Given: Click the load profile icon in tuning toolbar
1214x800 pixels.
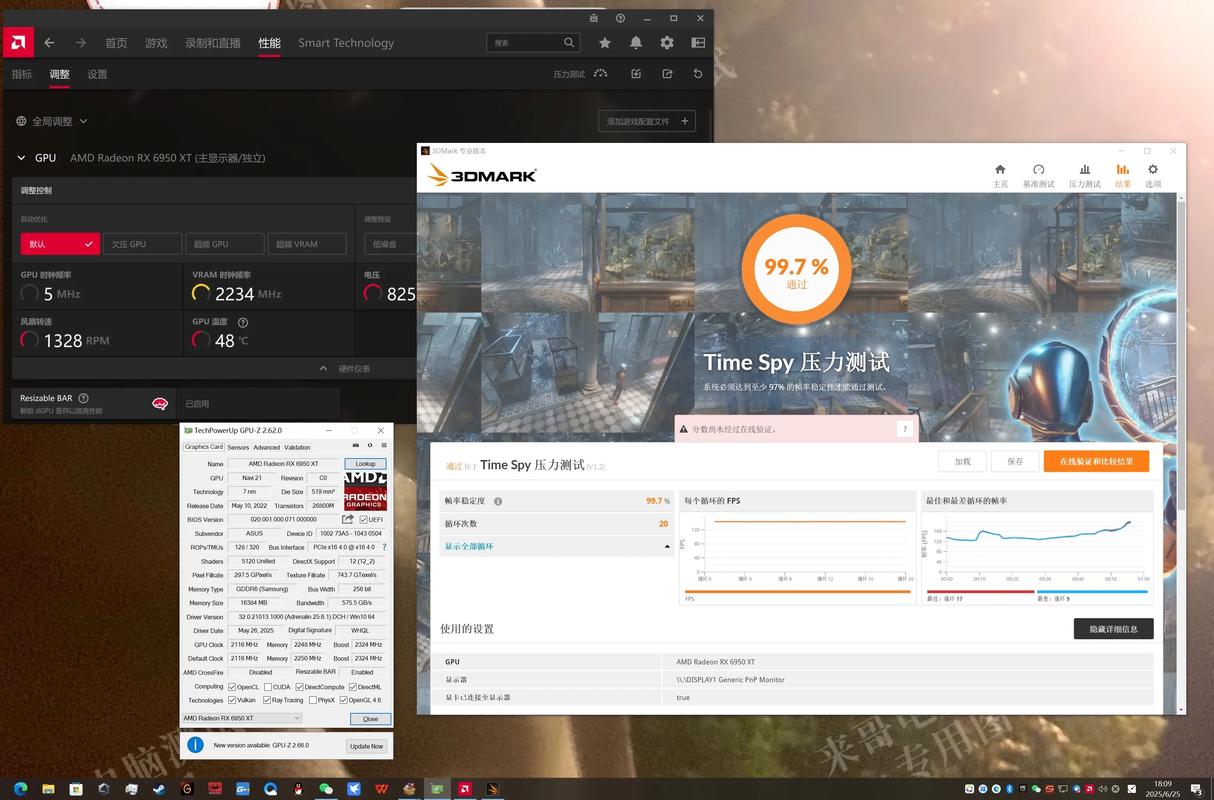Looking at the screenshot, I should pos(636,74).
